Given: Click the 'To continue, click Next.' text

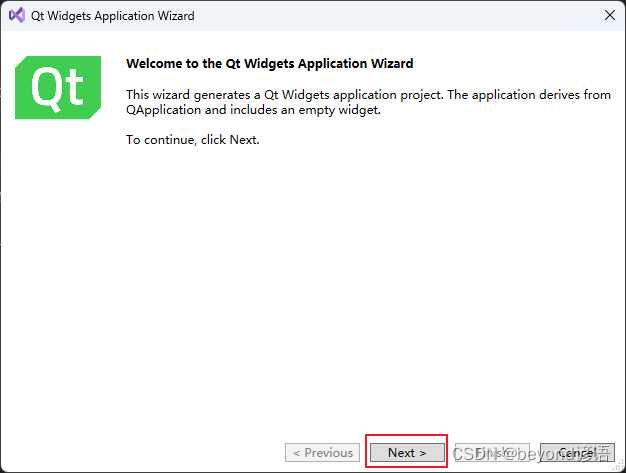Looking at the screenshot, I should tap(193, 140).
